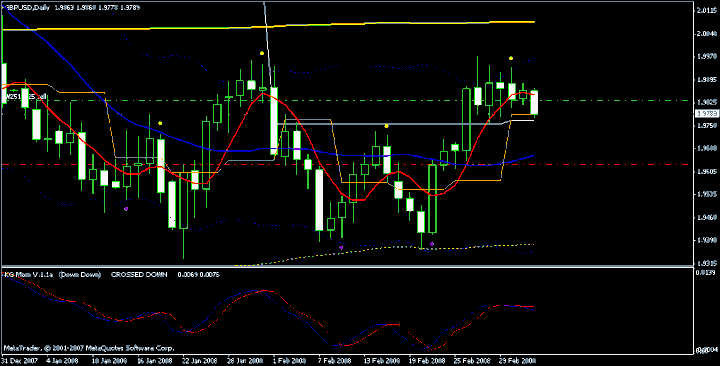Click the purple dot below the 10 Jan candles
The height and width of the screenshot is (366, 720).
click(126, 208)
